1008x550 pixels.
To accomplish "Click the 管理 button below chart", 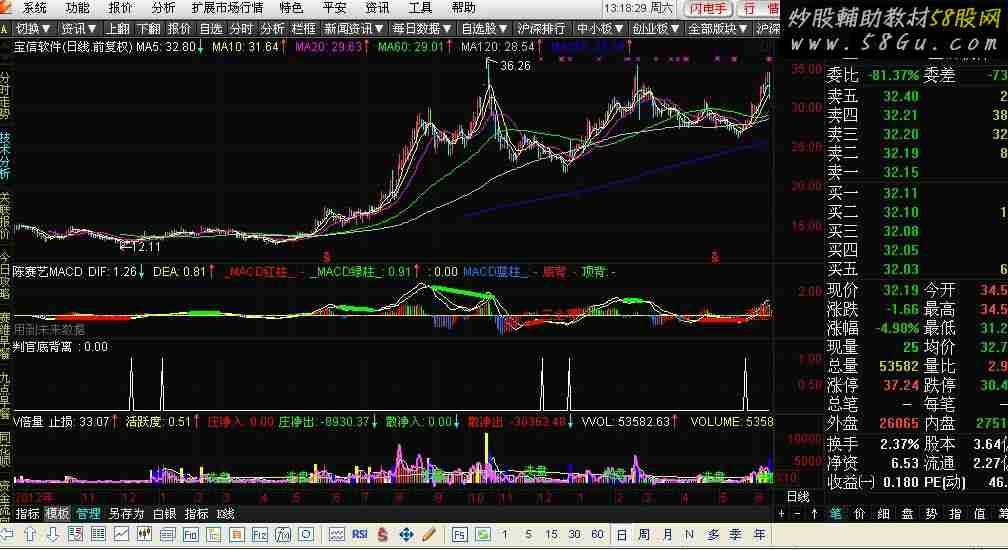I will pos(88,513).
